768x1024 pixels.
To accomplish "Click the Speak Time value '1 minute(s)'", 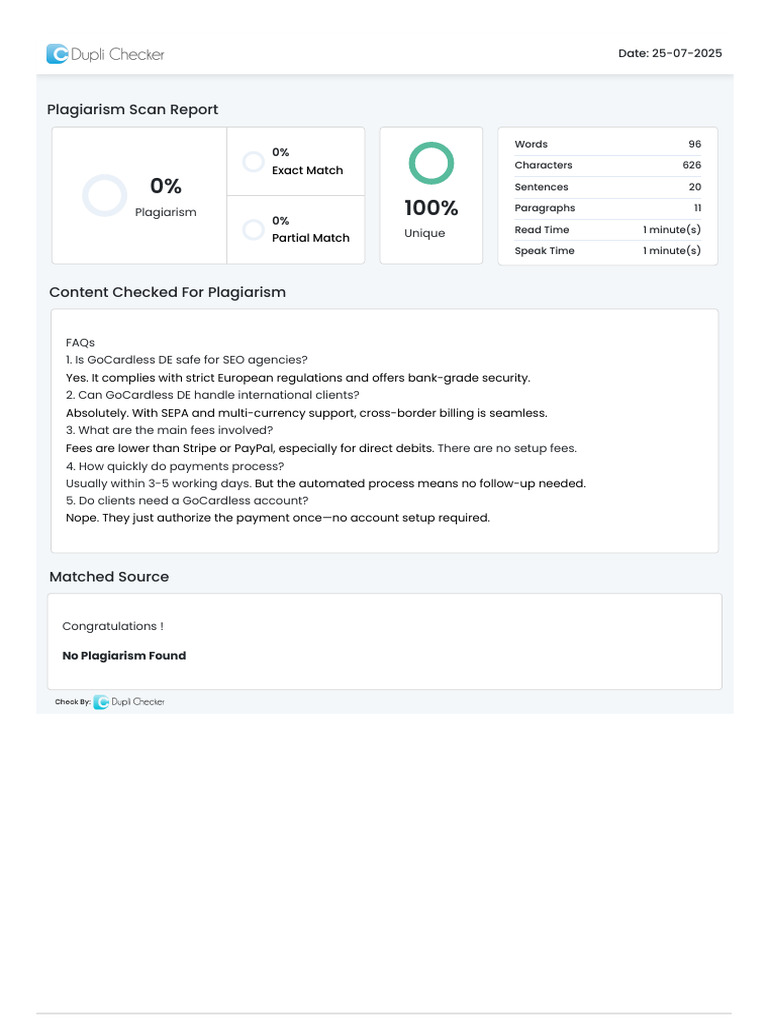I will [x=672, y=250].
